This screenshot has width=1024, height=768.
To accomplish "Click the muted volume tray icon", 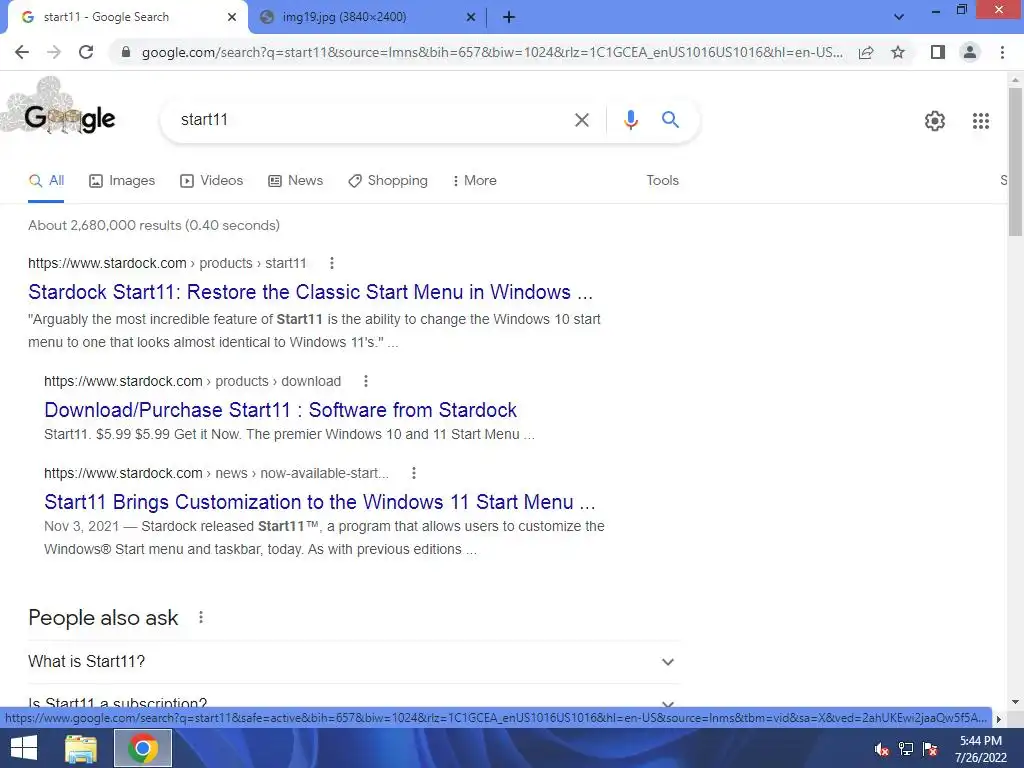I will pyautogui.click(x=882, y=749).
